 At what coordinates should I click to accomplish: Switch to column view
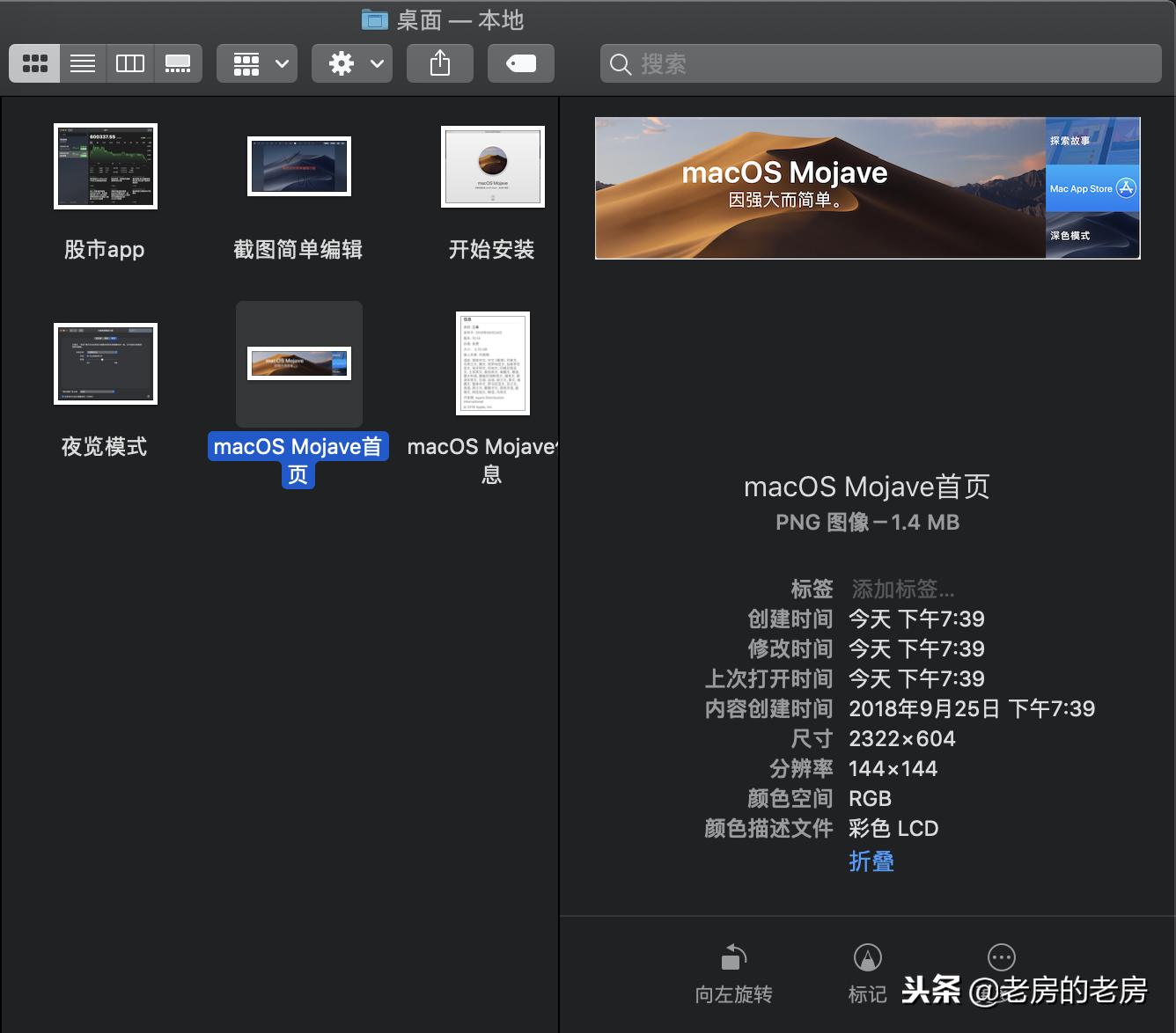[x=129, y=62]
